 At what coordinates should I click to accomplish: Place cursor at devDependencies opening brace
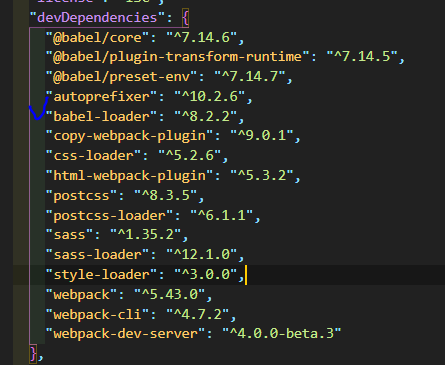(x=186, y=18)
